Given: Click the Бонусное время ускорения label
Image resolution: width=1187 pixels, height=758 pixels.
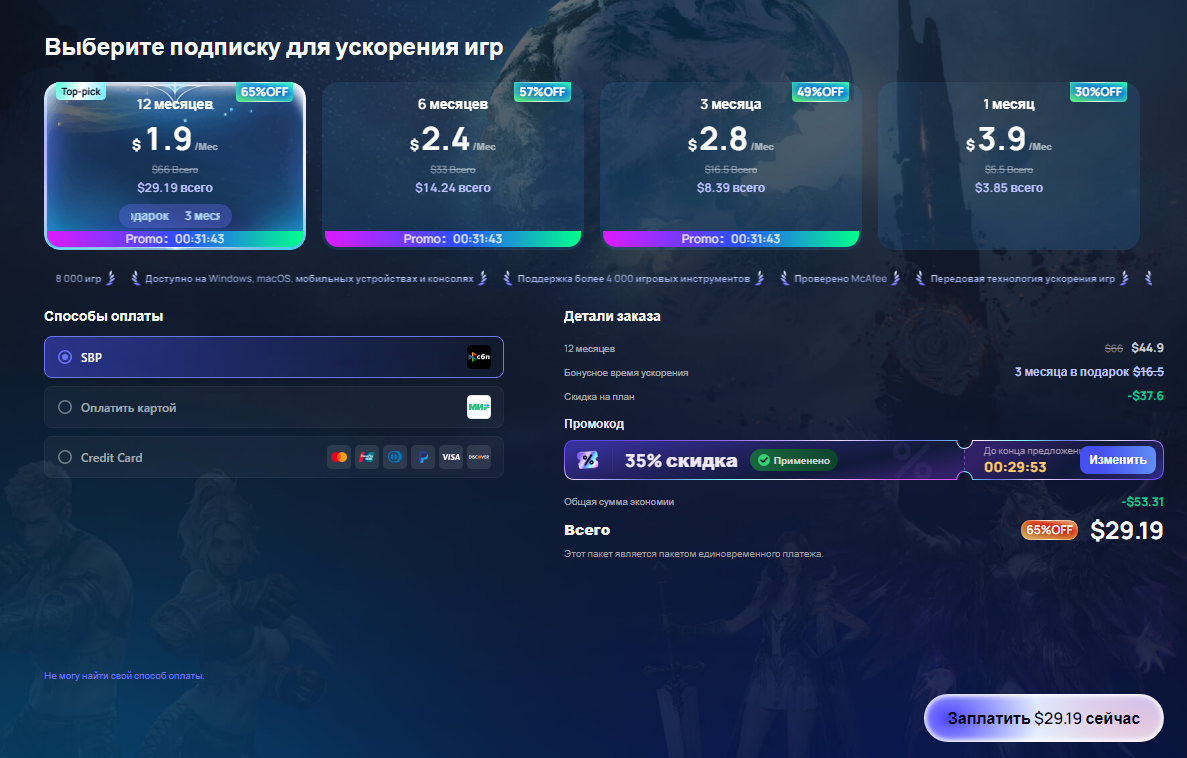Looking at the screenshot, I should click(x=626, y=373).
